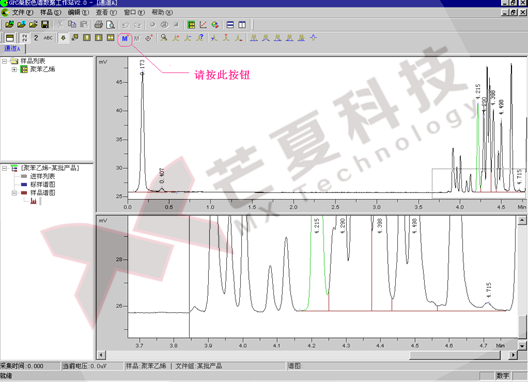Click the Copy icon in the toolbar
Image resolution: width=528 pixels, height=382 pixels.
pyautogui.click(x=72, y=25)
